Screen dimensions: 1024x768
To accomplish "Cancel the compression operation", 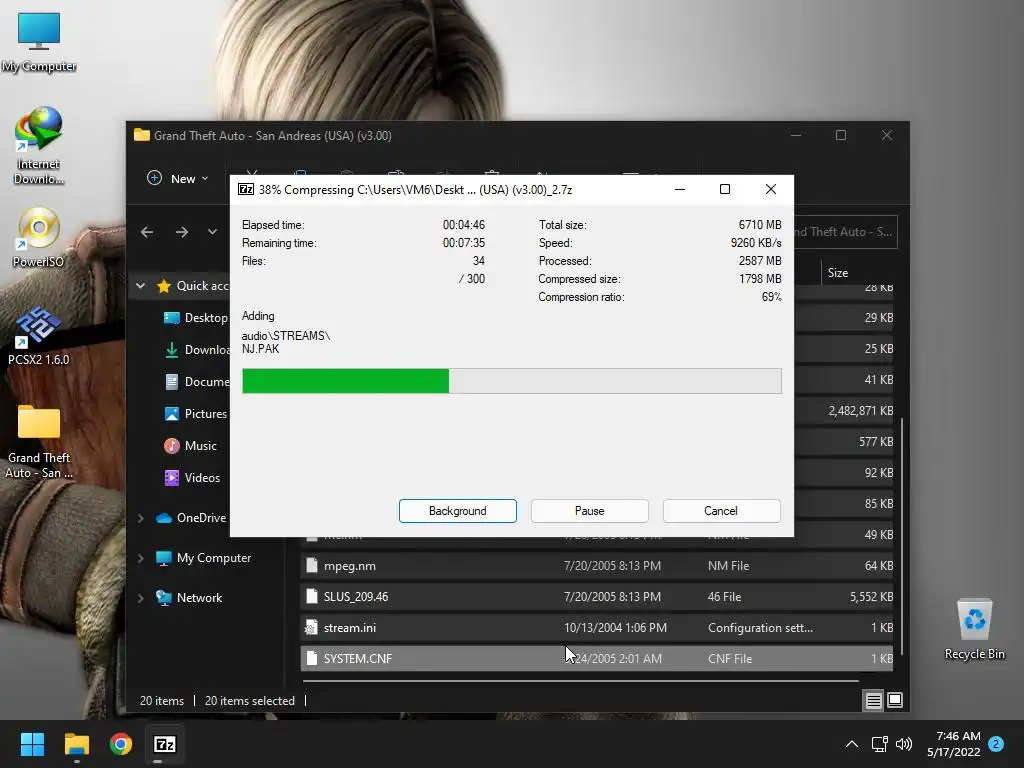I will click(721, 511).
